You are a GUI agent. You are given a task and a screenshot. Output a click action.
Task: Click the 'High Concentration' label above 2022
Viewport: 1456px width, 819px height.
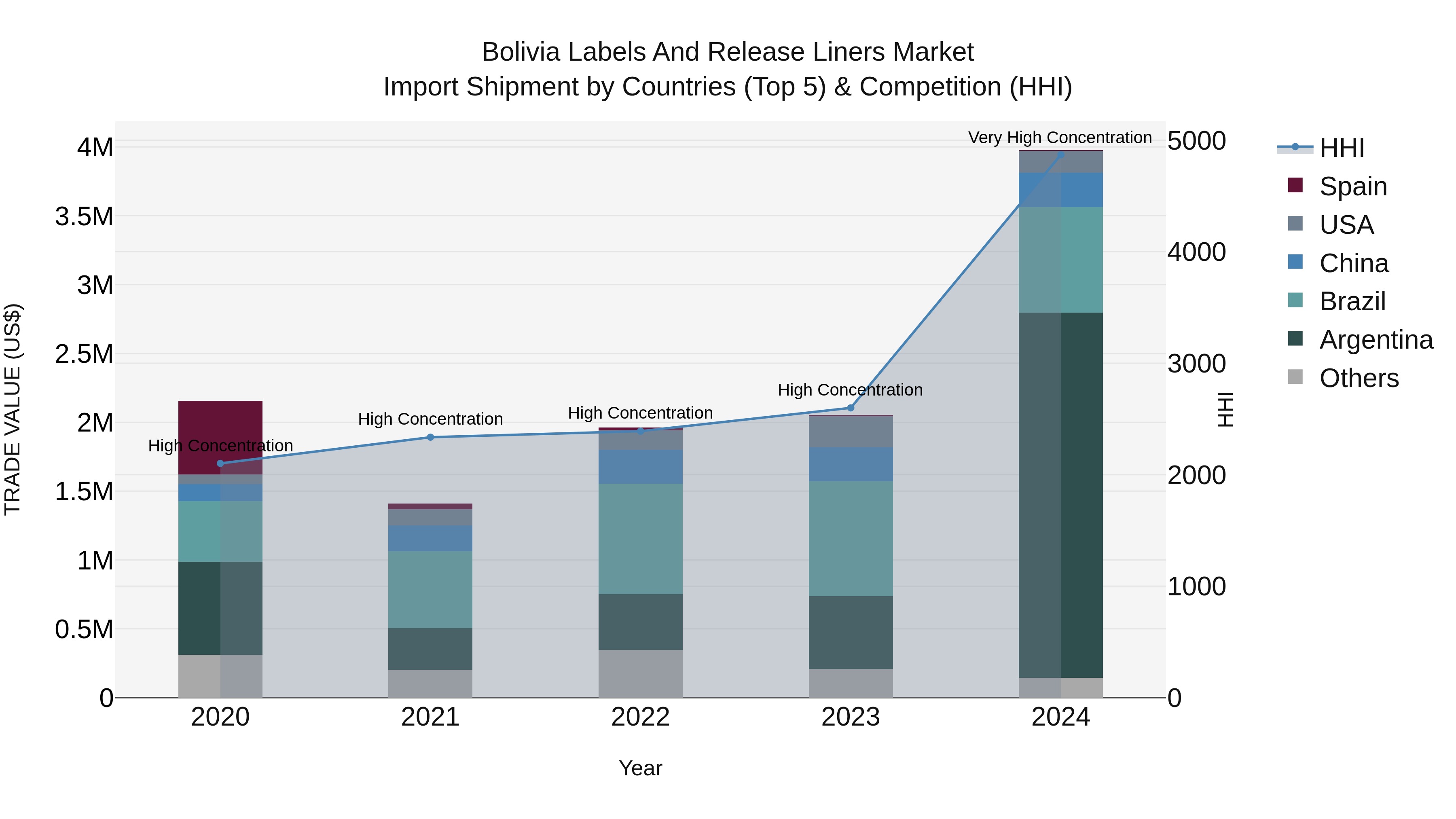tap(640, 413)
